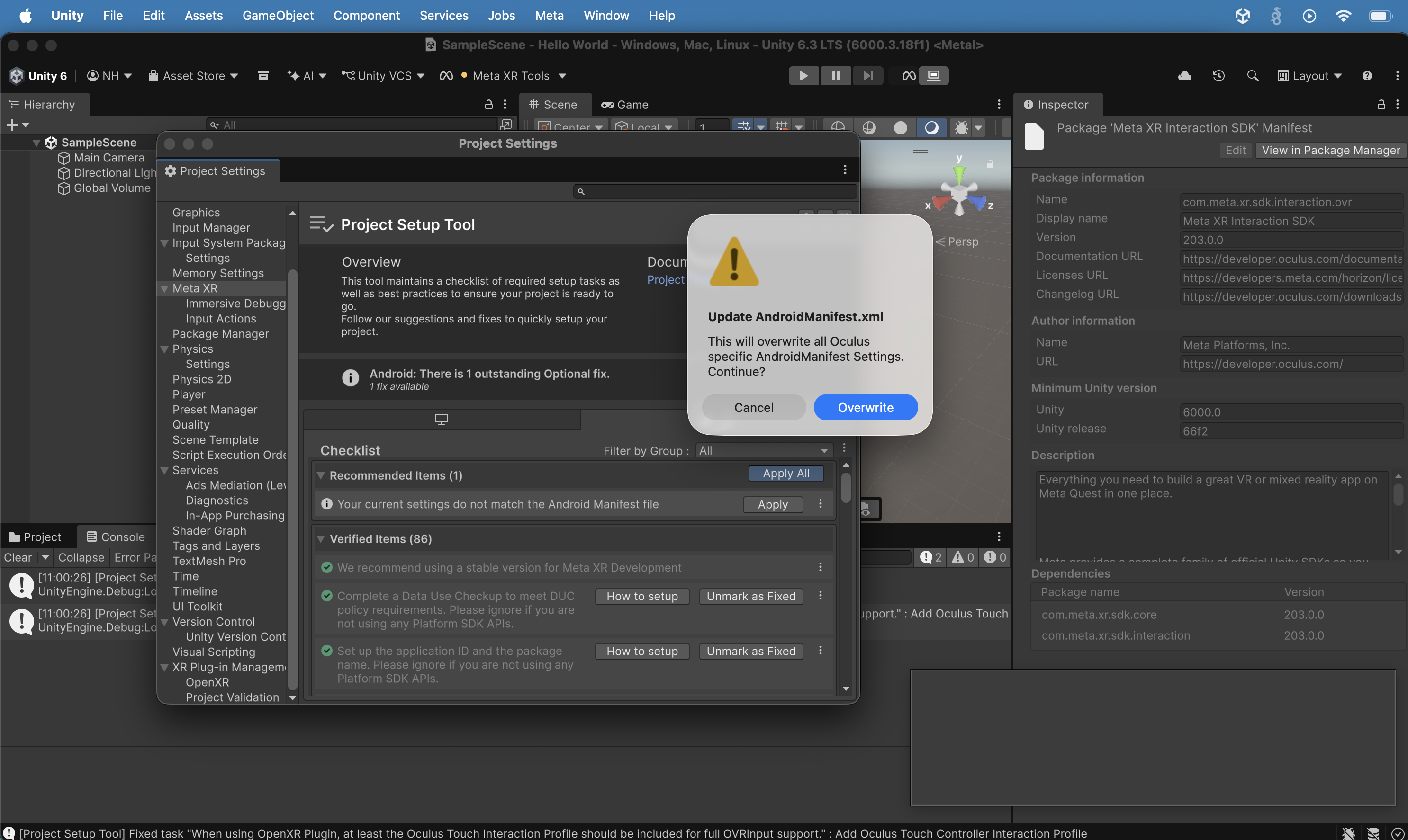Lock the Hierarchy panel

489,104
